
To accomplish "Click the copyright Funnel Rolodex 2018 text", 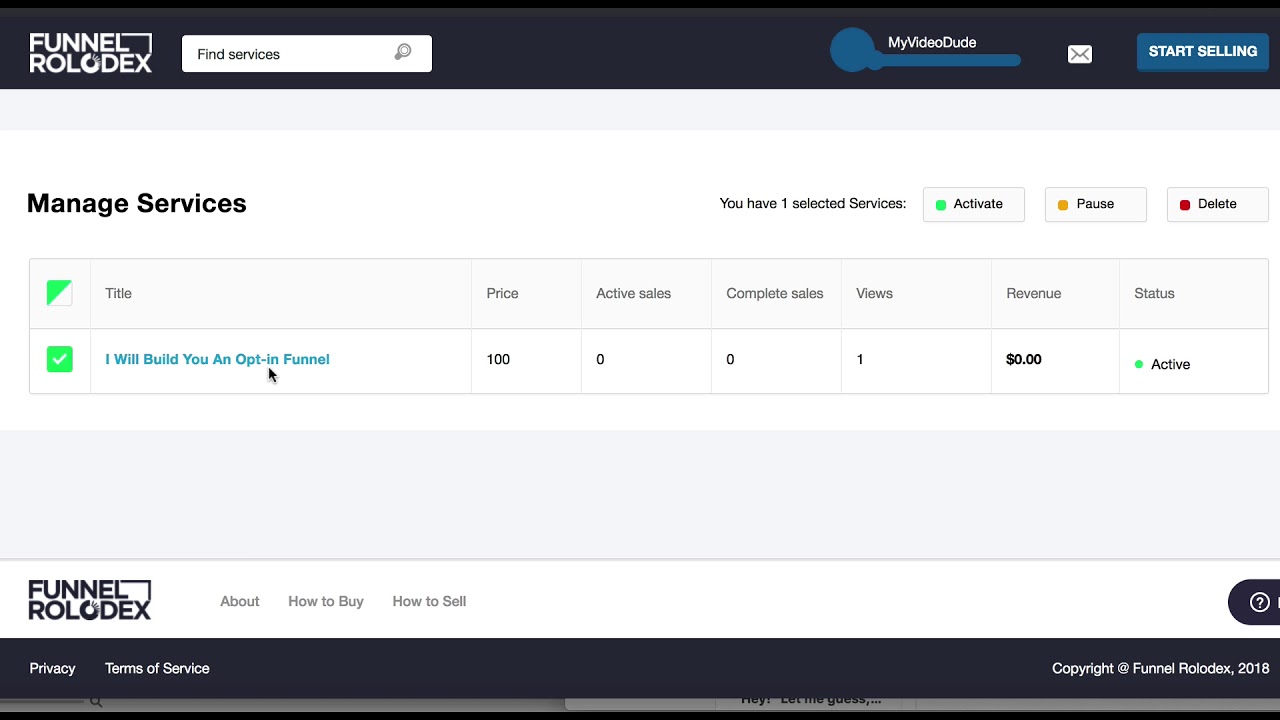I will point(1161,668).
